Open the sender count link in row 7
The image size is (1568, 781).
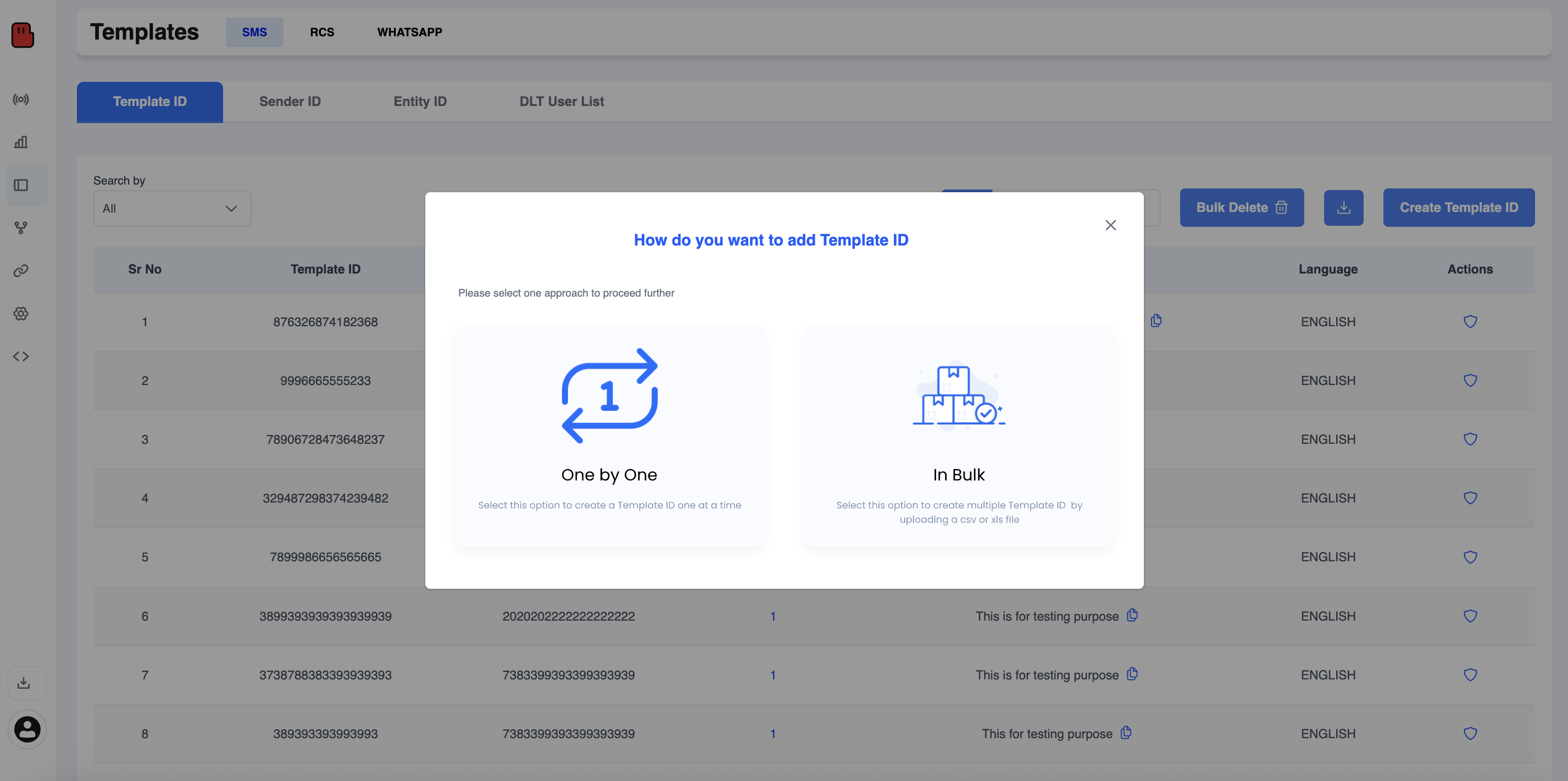pyautogui.click(x=772, y=675)
